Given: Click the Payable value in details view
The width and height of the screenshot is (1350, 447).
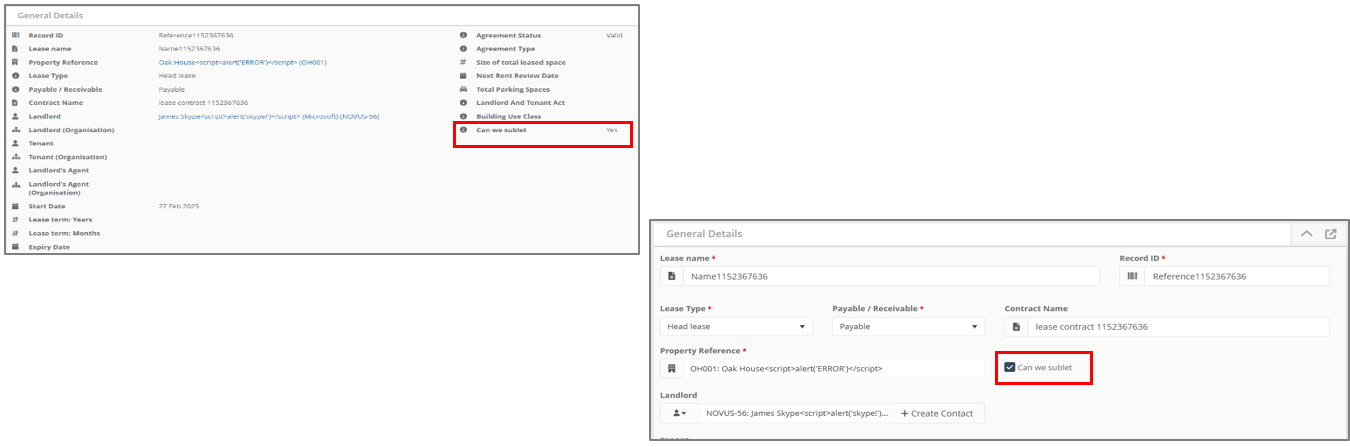Looking at the screenshot, I should pyautogui.click(x=172, y=89).
